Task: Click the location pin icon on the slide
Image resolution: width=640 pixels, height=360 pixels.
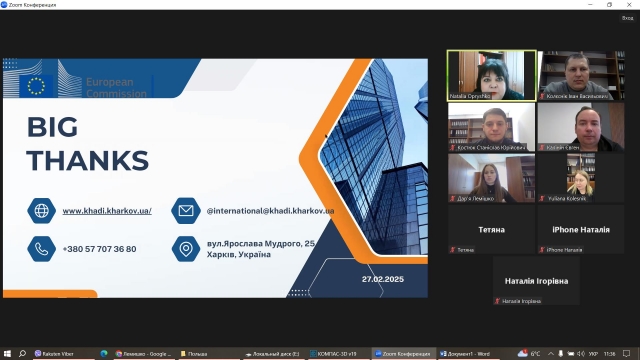Action: coord(186,249)
